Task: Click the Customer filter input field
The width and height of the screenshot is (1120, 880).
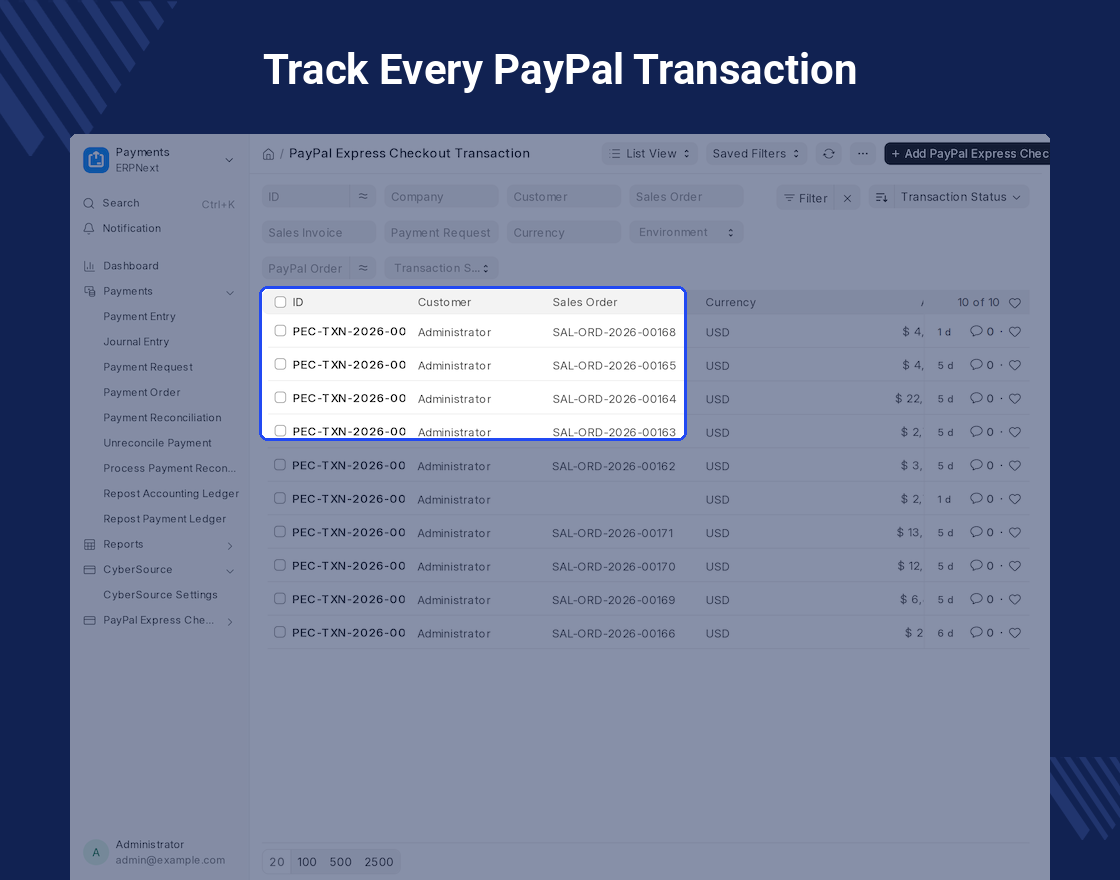Action: click(x=564, y=196)
